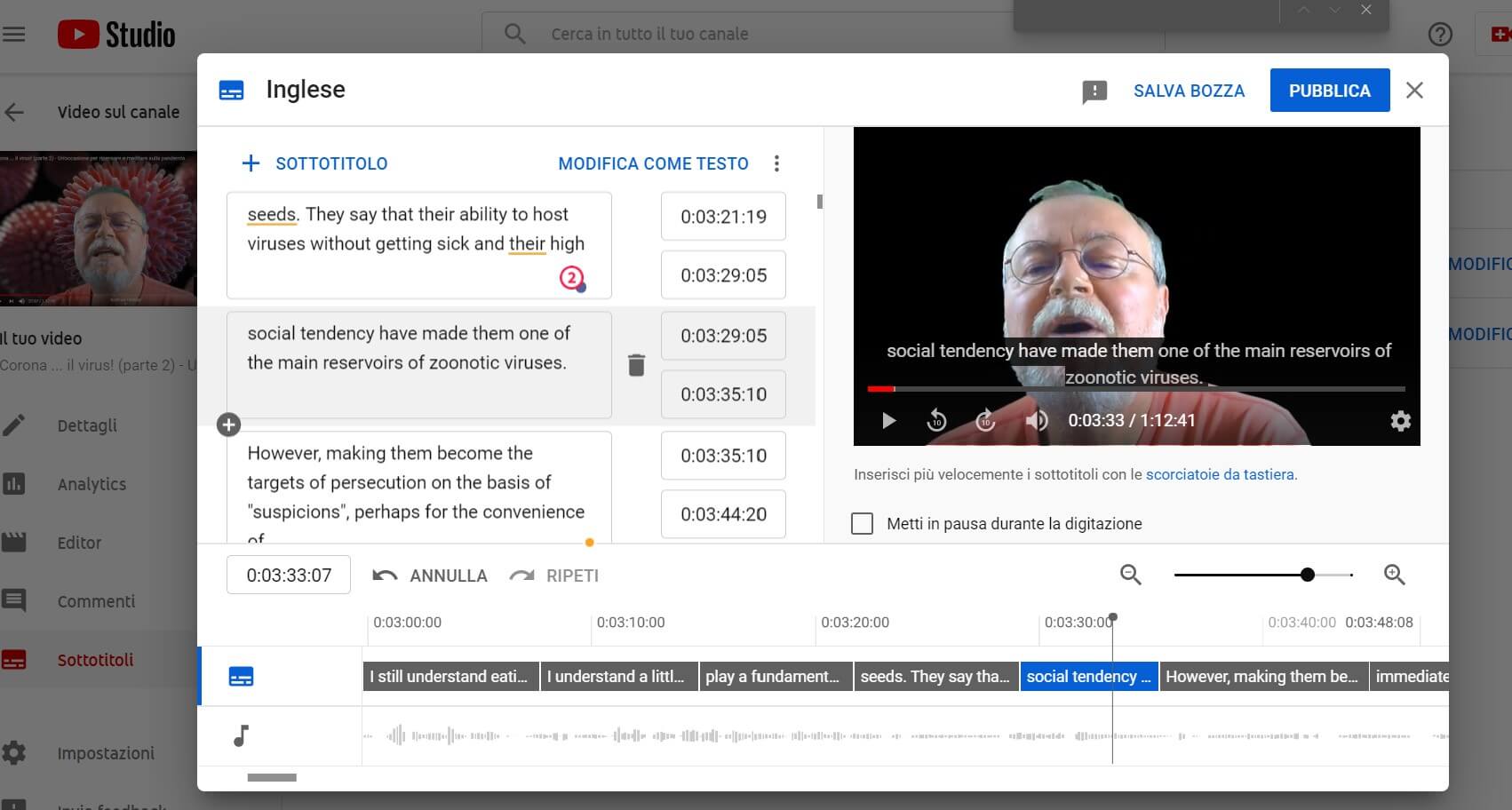The image size is (1512, 810).
Task: Play the video preview
Action: point(888,421)
